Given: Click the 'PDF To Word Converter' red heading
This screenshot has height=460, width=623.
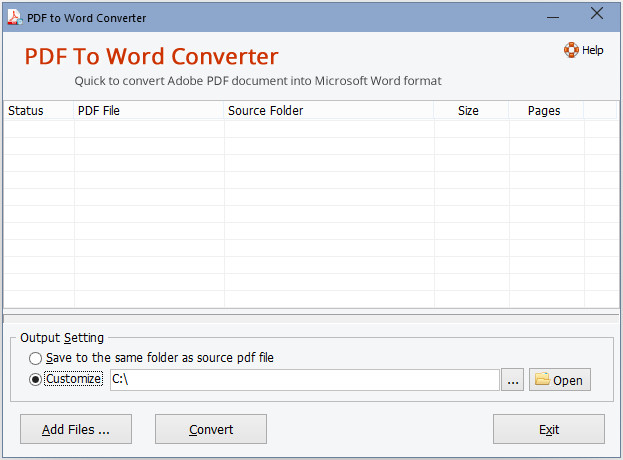Looking at the screenshot, I should (x=151, y=56).
